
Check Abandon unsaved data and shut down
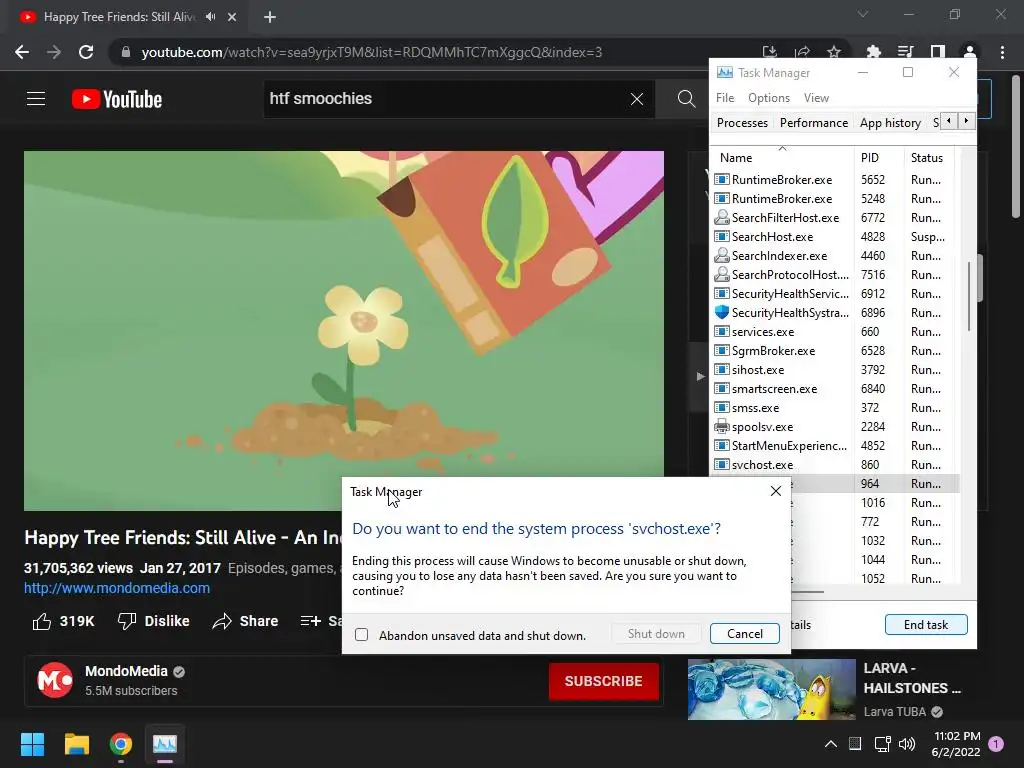[361, 635]
